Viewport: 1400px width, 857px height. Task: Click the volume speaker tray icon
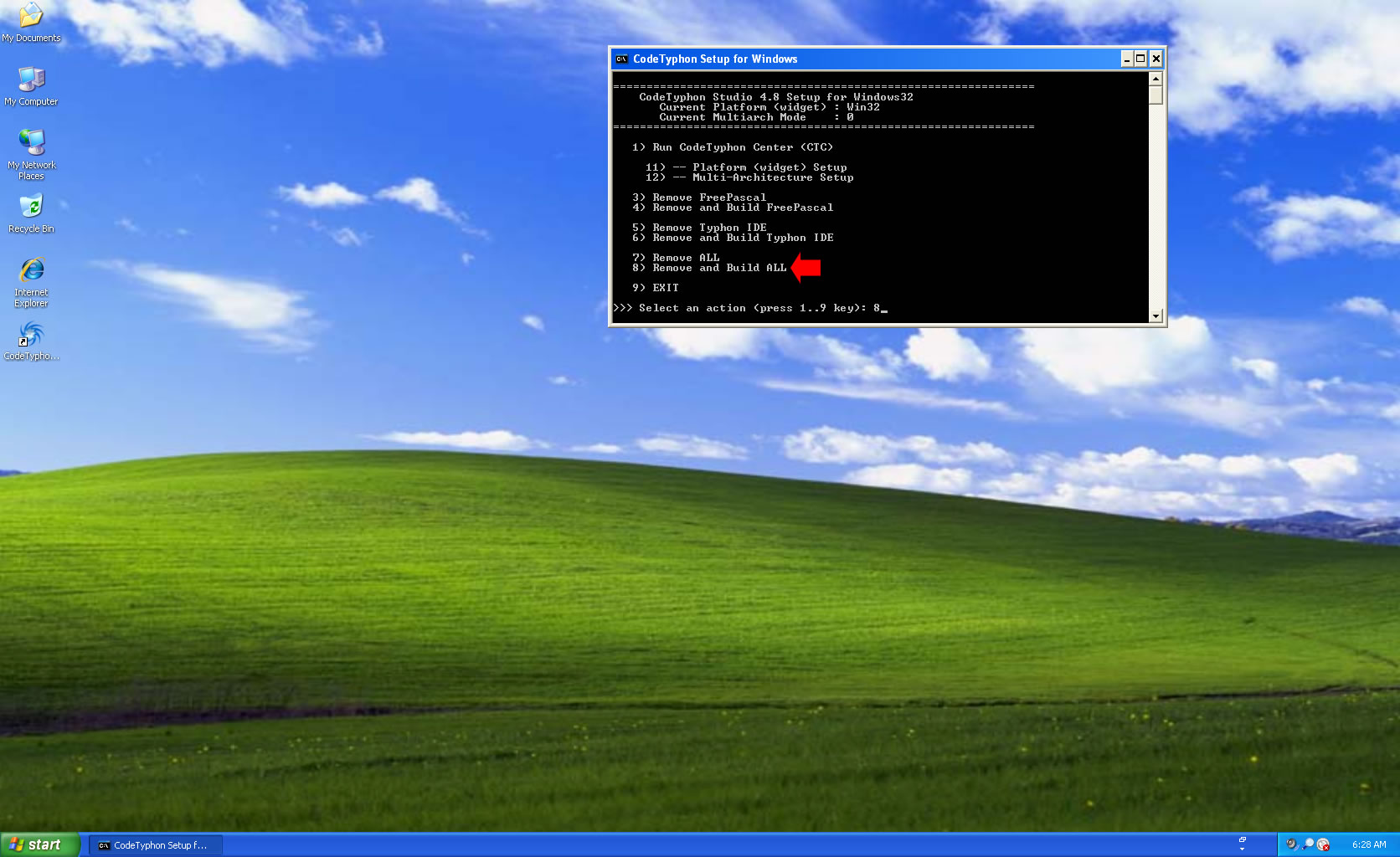point(1291,844)
